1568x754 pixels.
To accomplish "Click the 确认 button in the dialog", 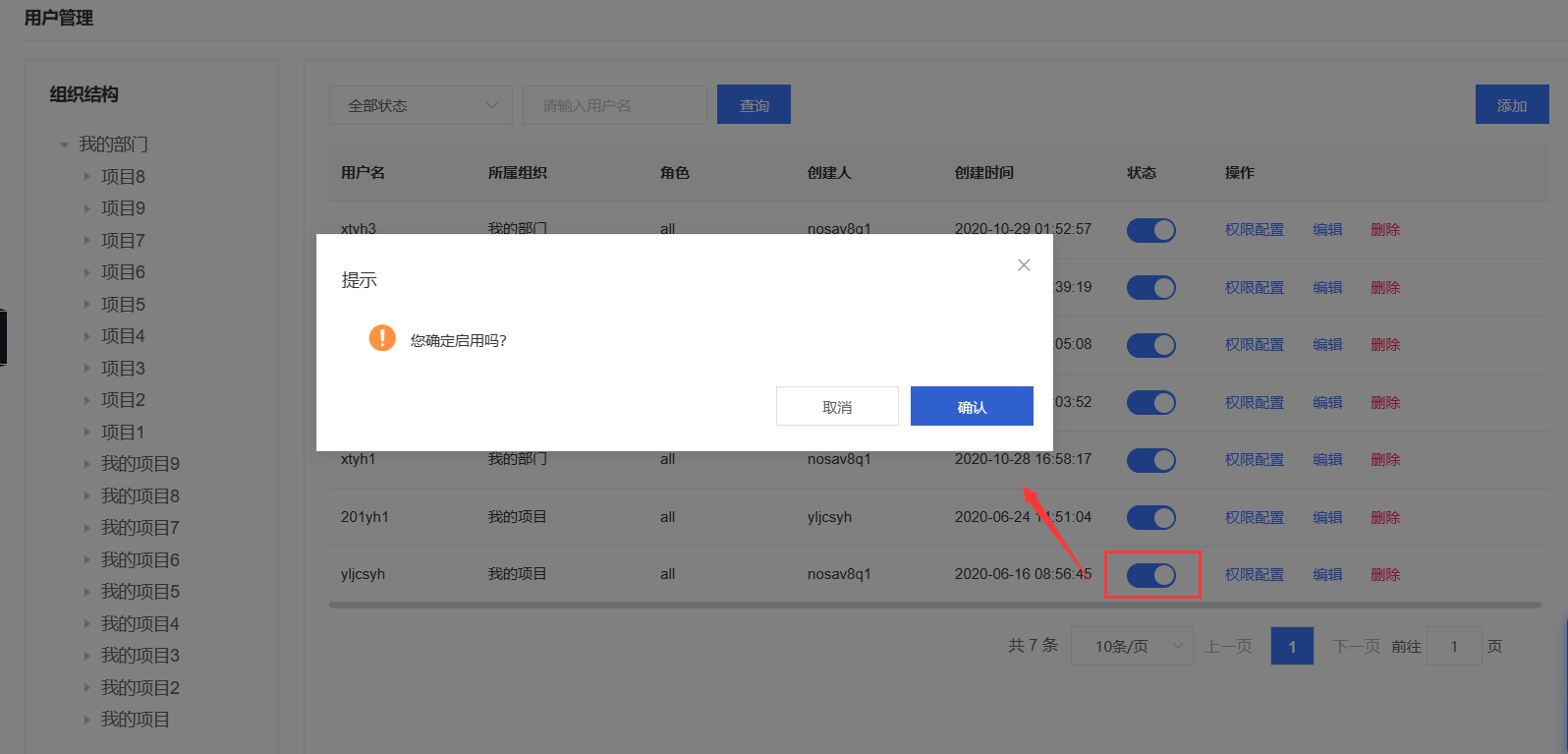I will pyautogui.click(x=972, y=406).
